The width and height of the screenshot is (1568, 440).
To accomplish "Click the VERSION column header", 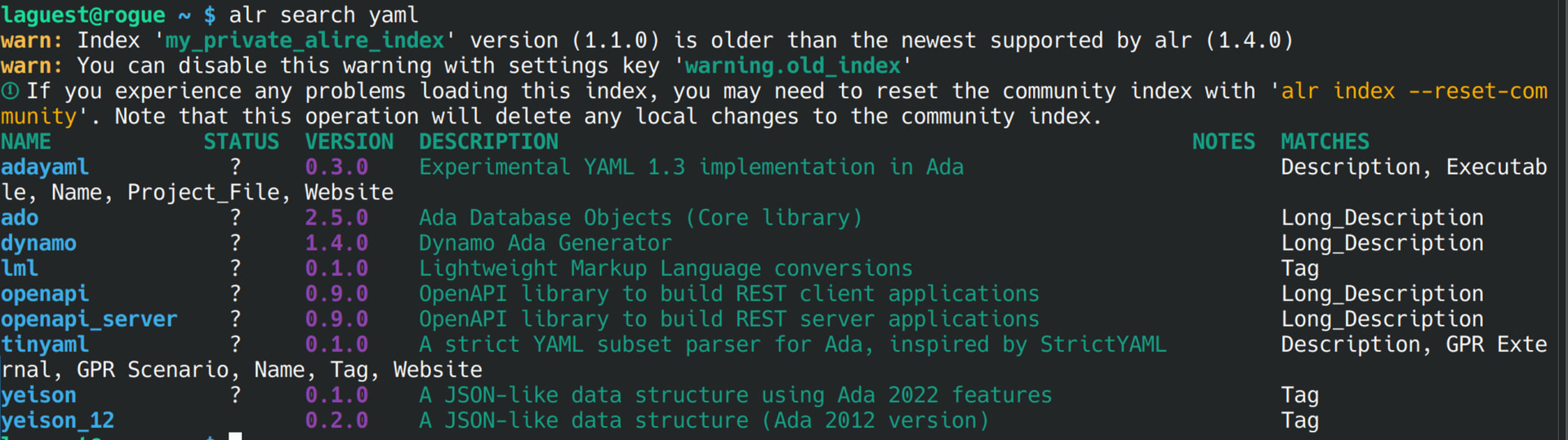I will coord(350,142).
